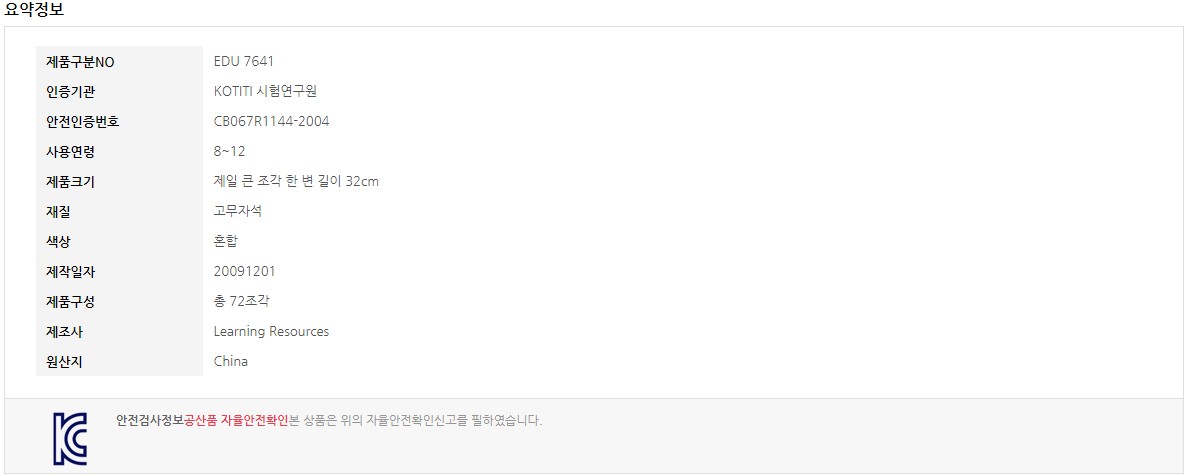
Task: Click the 고무자석 material value
Action: coord(238,211)
